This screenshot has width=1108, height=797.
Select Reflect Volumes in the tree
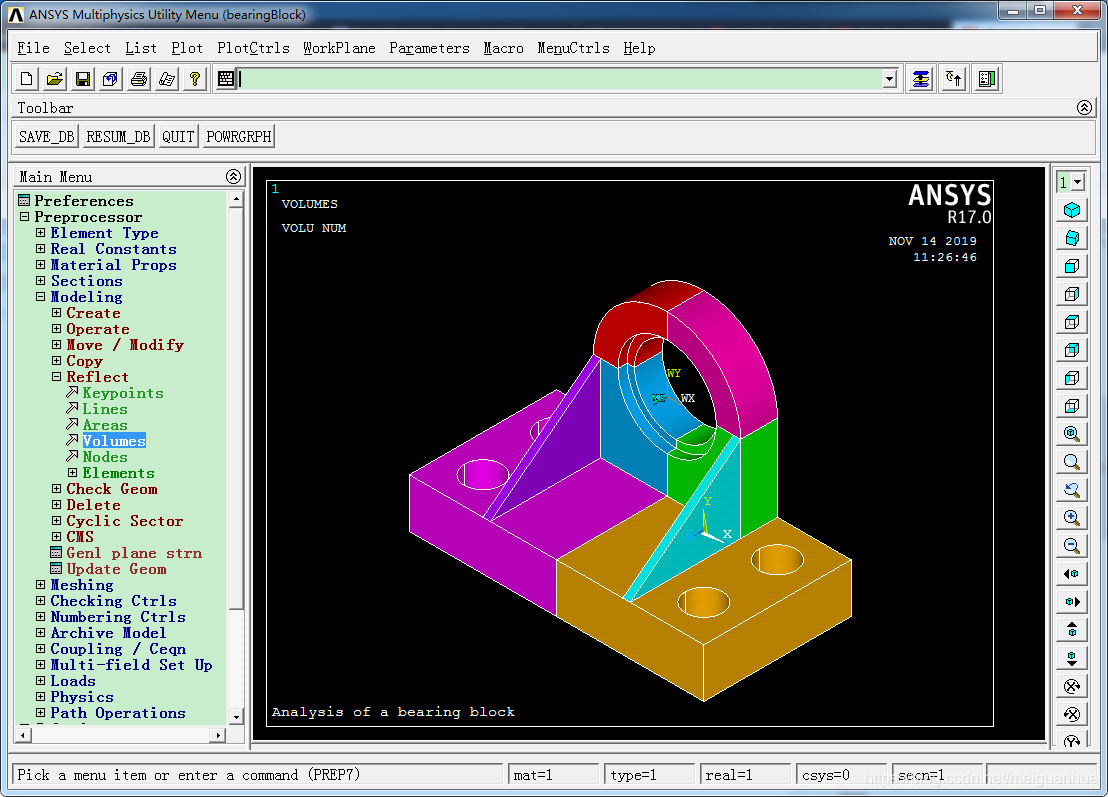pyautogui.click(x=114, y=441)
